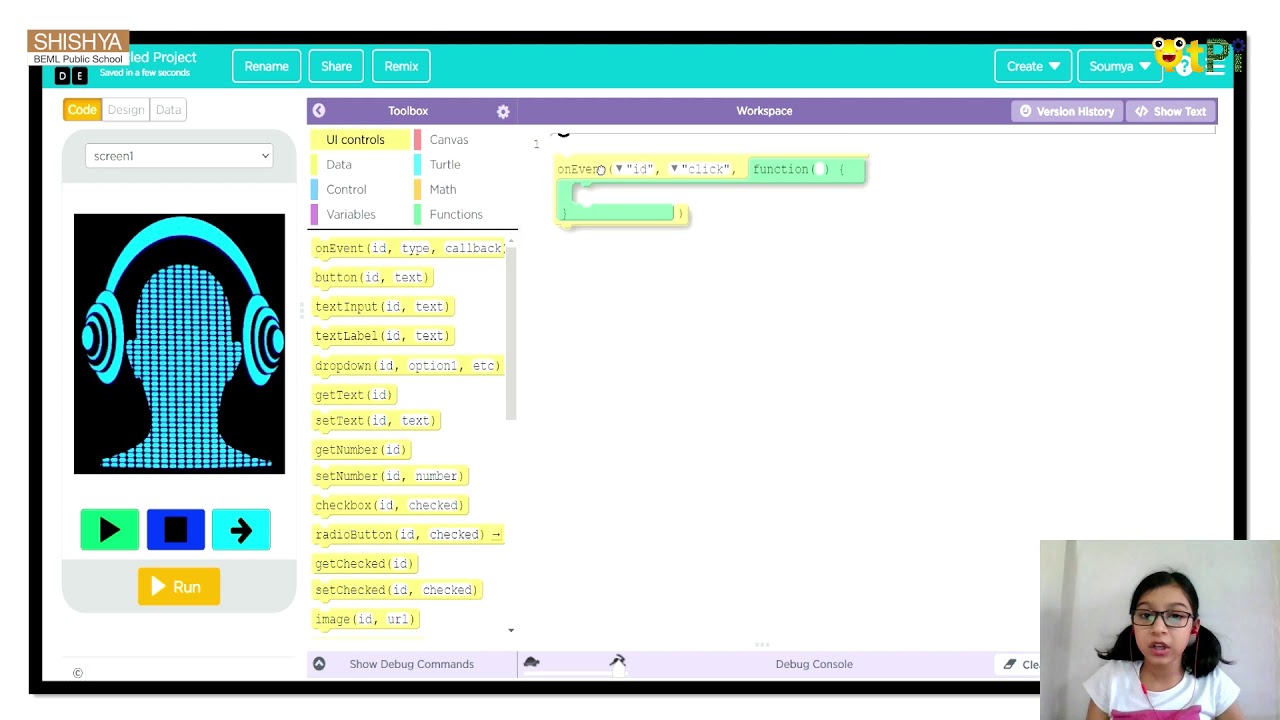Viewport: 1280px width, 720px height.
Task: Click the cyan next-arrow button in the app preview
Action: [x=241, y=530]
